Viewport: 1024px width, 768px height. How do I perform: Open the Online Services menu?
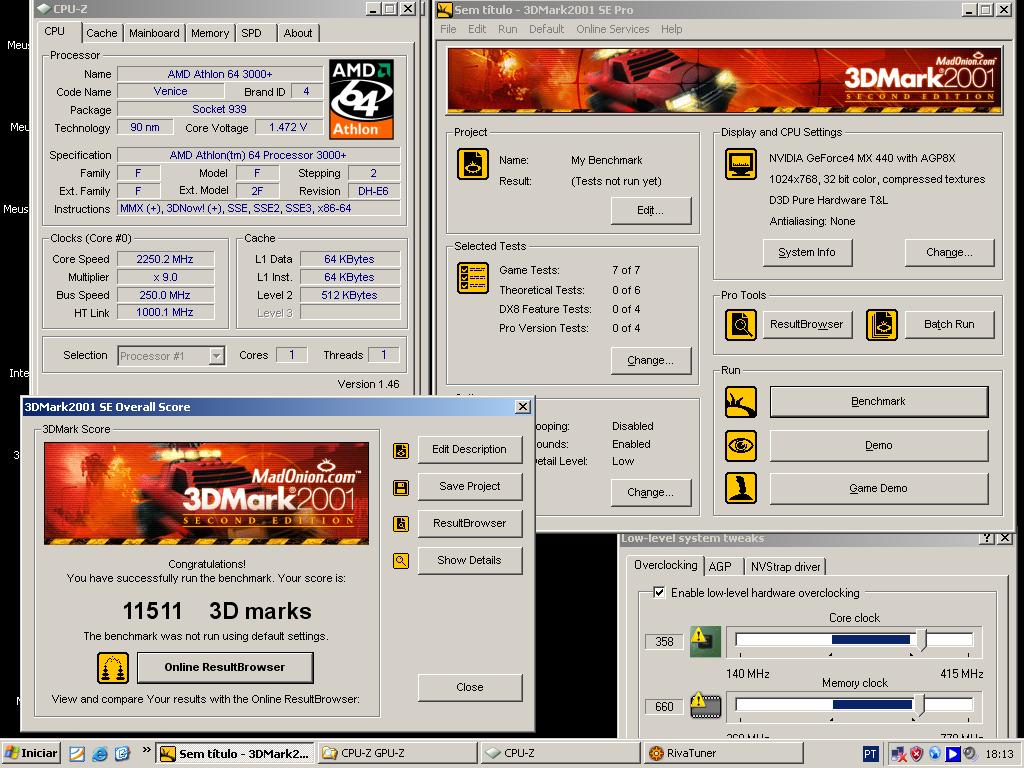(x=613, y=29)
